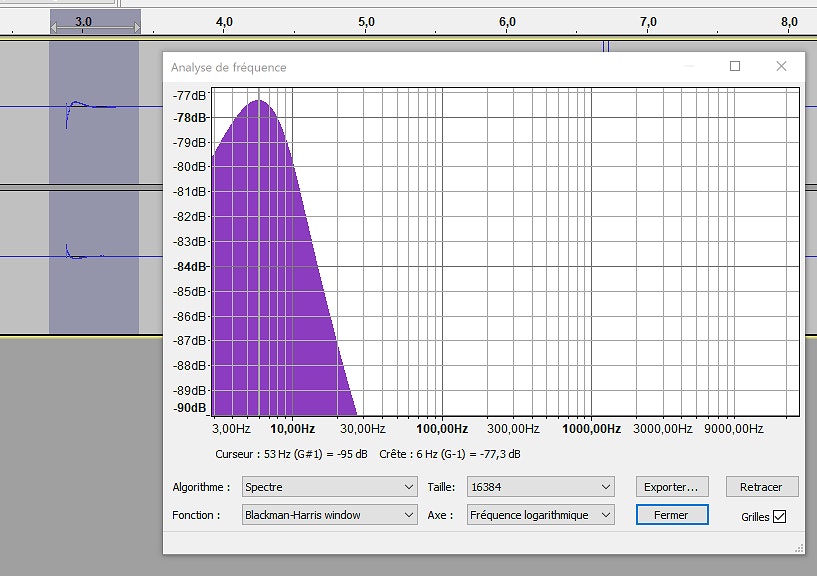Click the lower channel waveform in the selection

[78, 255]
